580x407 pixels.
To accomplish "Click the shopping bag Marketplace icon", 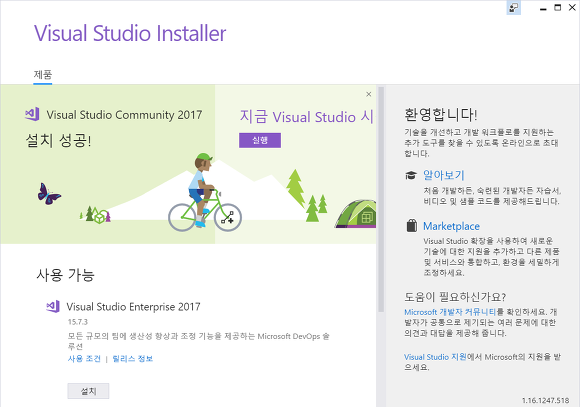I will tap(411, 226).
